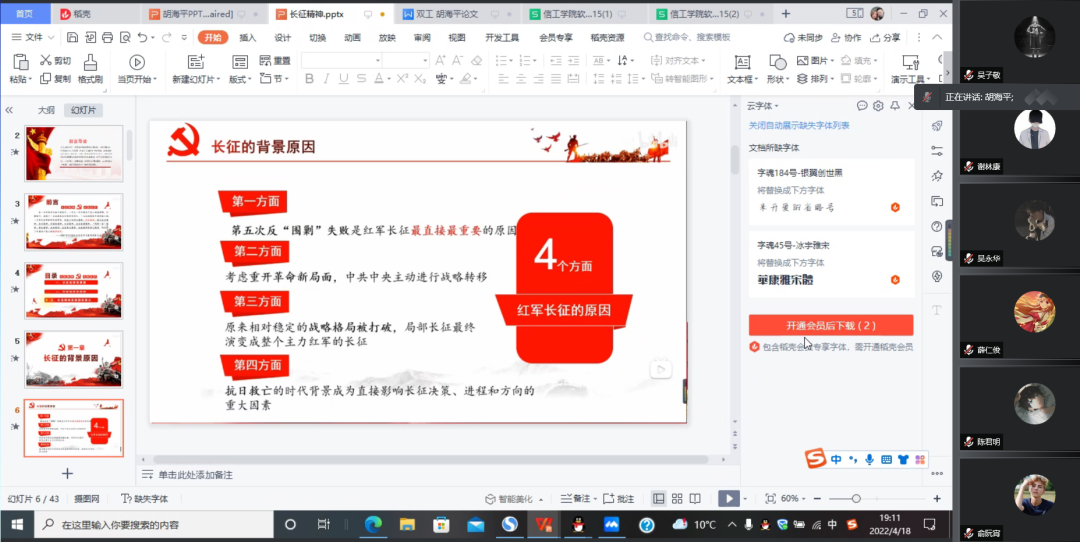Click Missing Fonts (缺失字体) in status bar
This screenshot has height=542, width=1080.
(x=144, y=499)
